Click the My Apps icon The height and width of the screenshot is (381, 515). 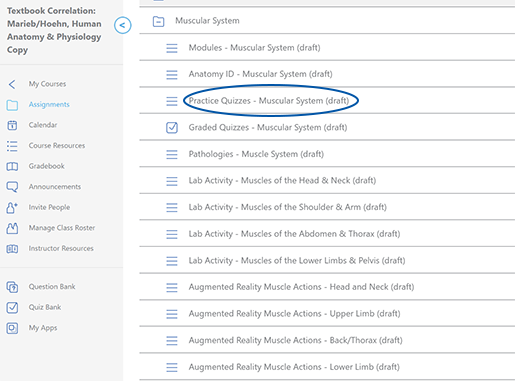pos(12,328)
